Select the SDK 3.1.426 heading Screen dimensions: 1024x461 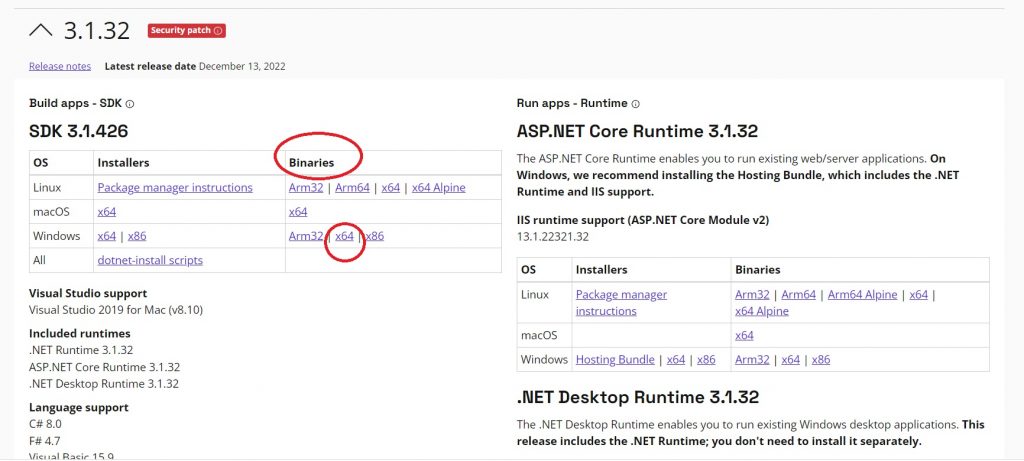point(79,131)
